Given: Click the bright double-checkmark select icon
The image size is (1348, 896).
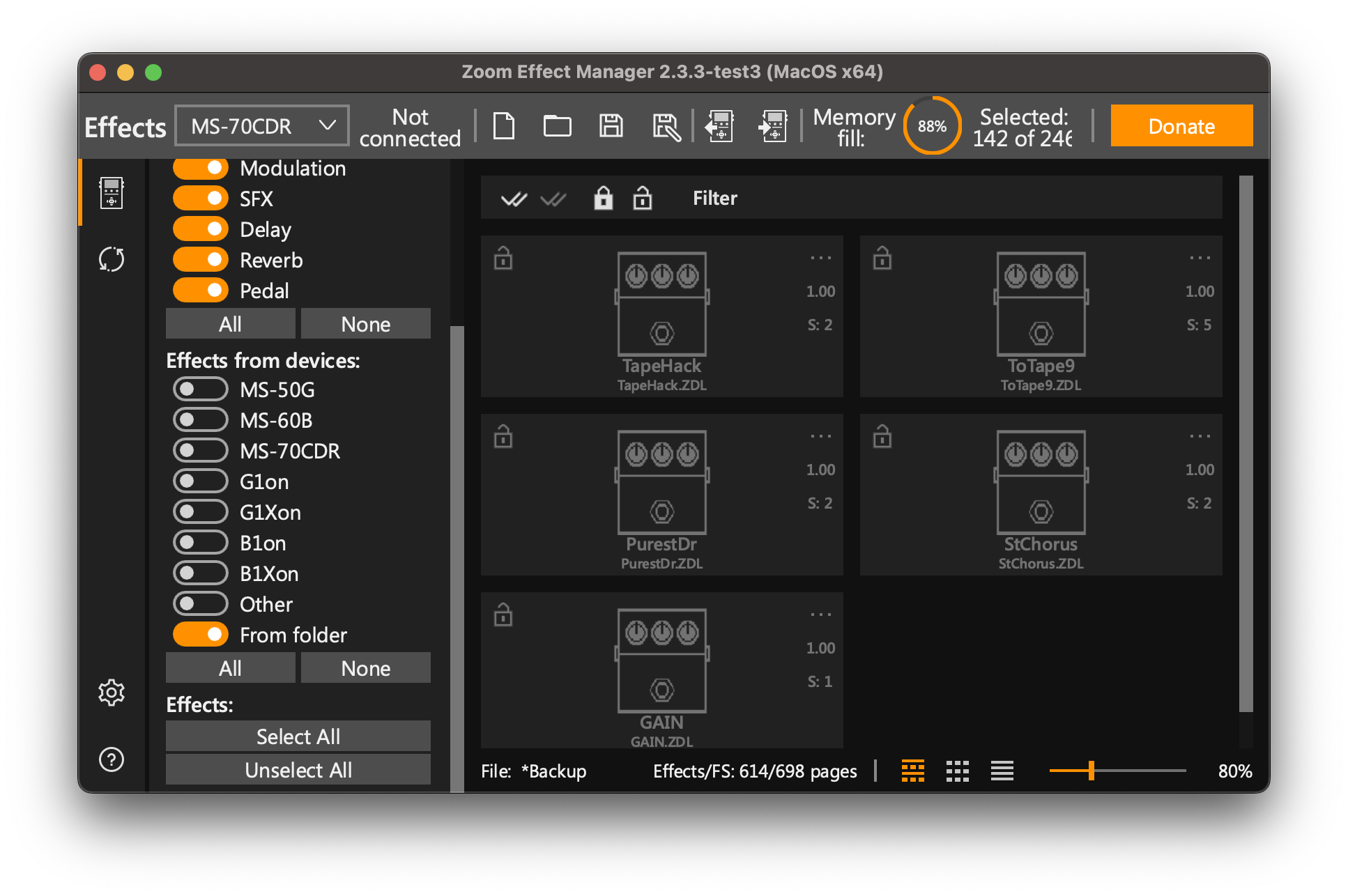Looking at the screenshot, I should pos(514,199).
